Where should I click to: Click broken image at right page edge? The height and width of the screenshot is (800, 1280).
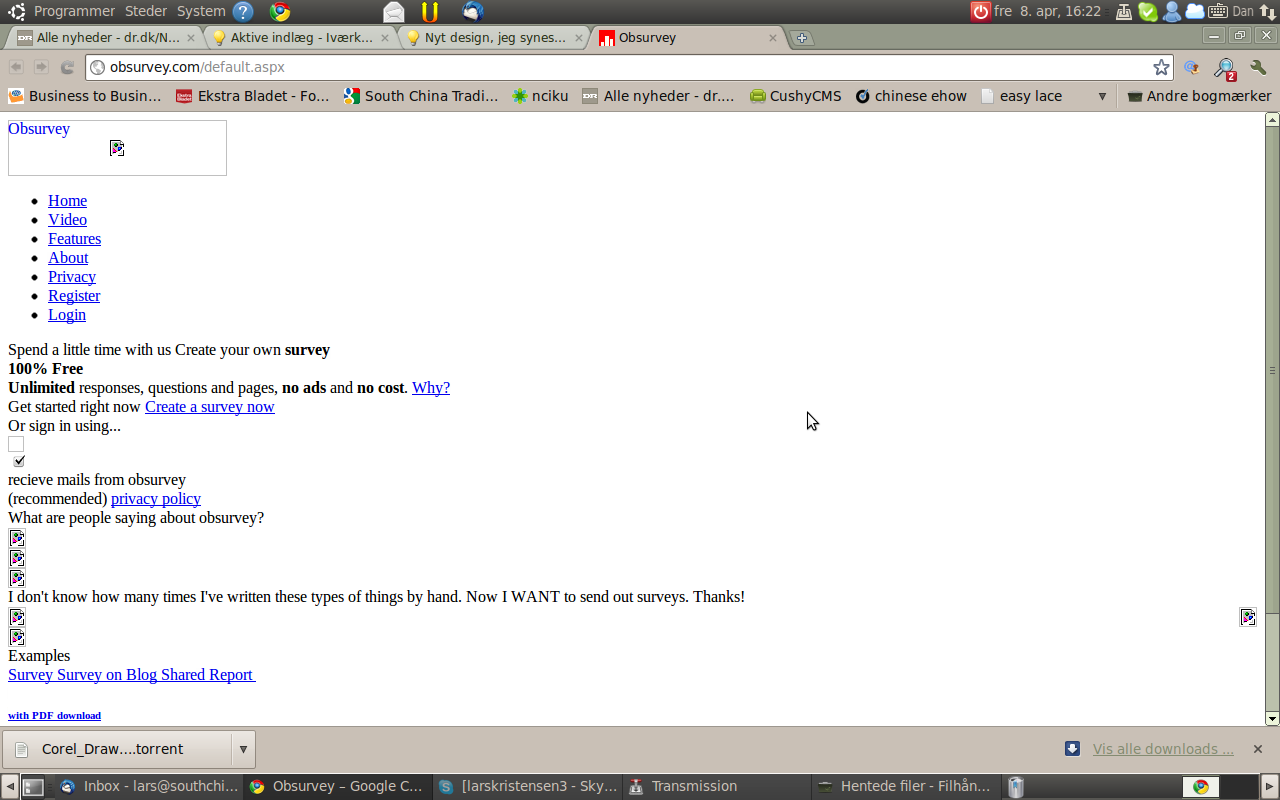click(x=1248, y=617)
